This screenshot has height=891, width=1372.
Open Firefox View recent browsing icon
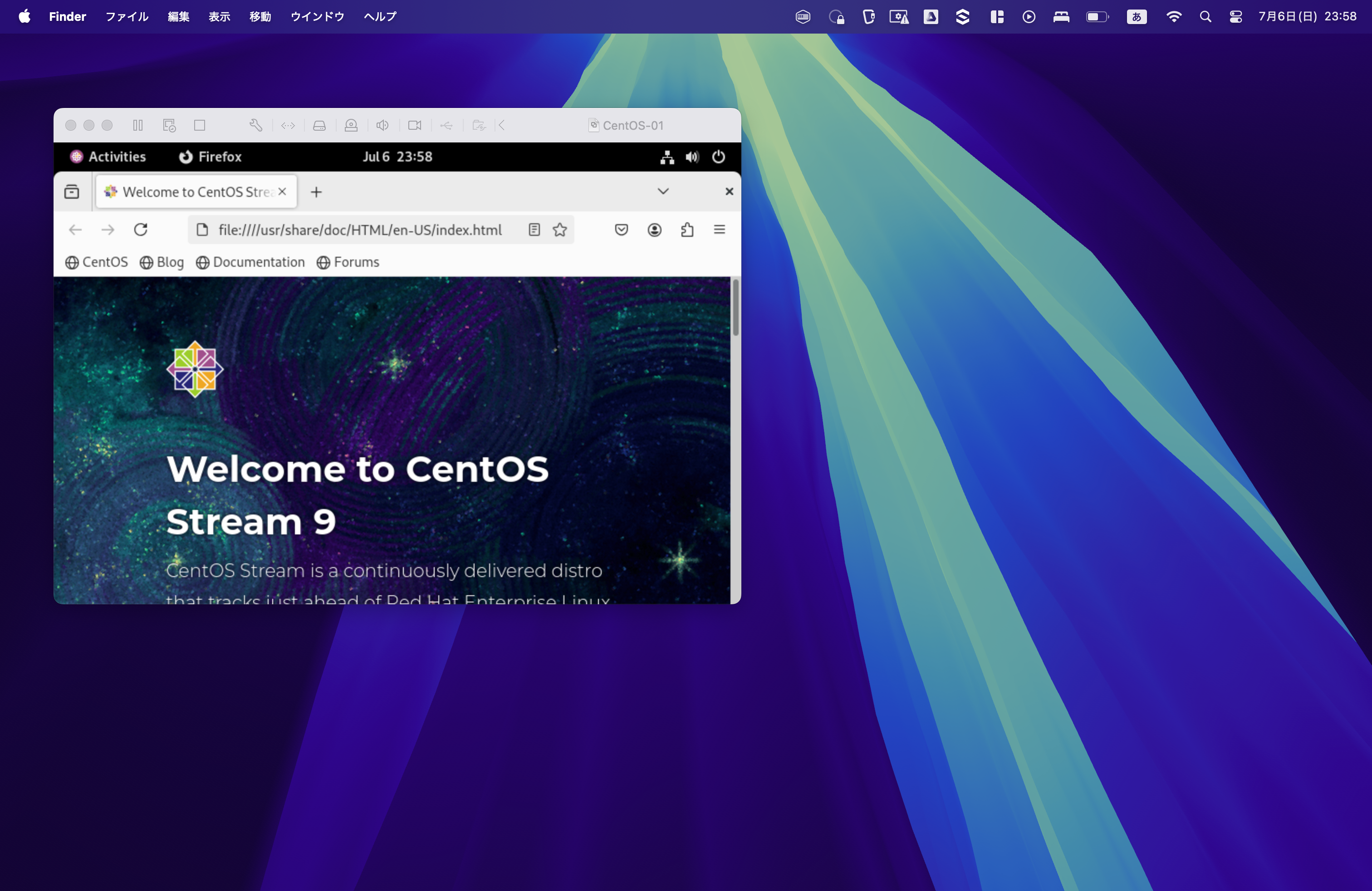click(x=72, y=191)
